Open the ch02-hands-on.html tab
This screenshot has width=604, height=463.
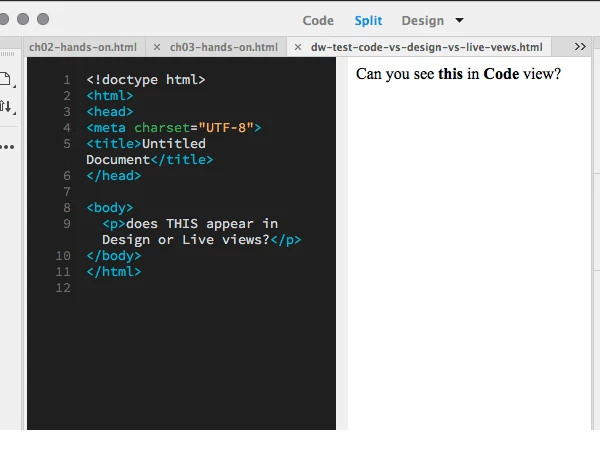coord(83,47)
